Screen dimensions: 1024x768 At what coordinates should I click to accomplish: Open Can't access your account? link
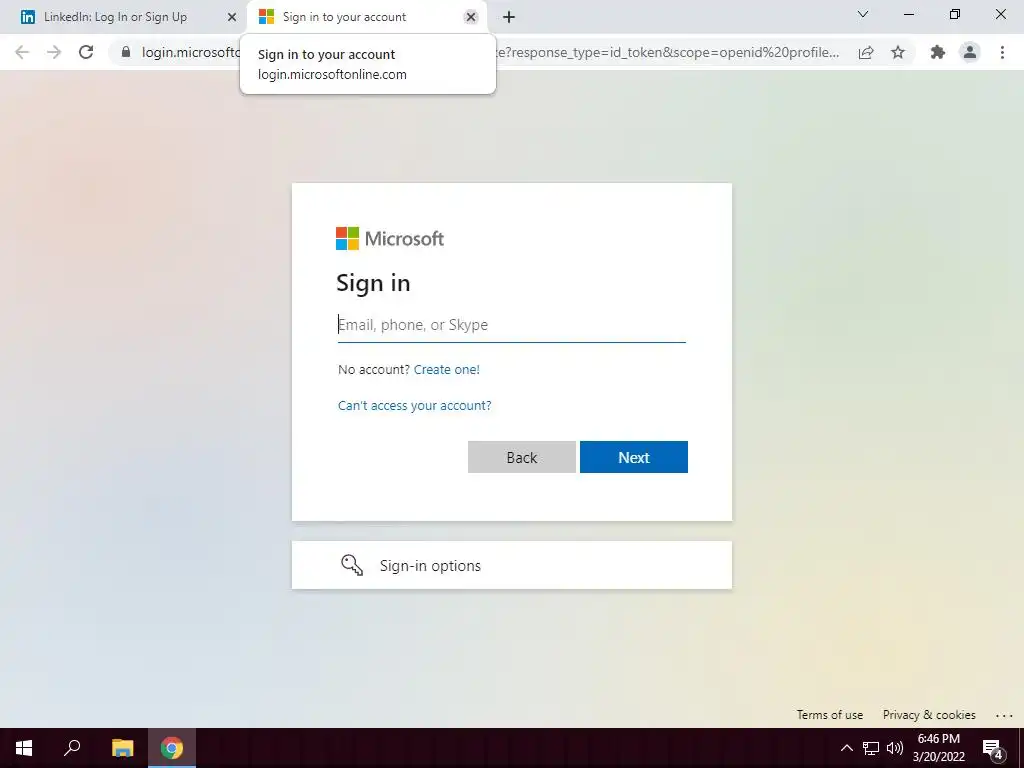pos(415,406)
